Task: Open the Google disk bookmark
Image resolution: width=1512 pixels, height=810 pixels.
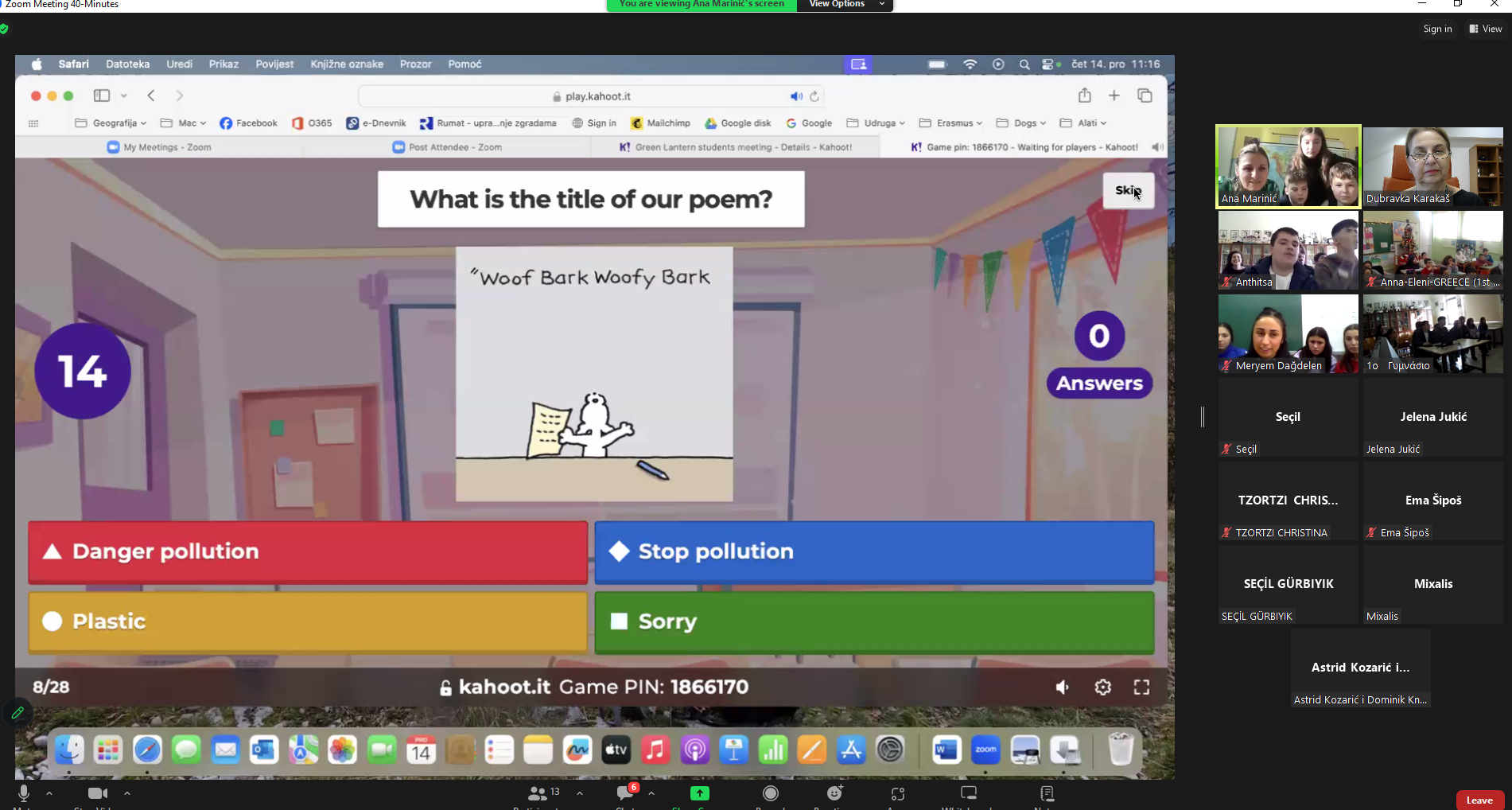Action: 738,123
